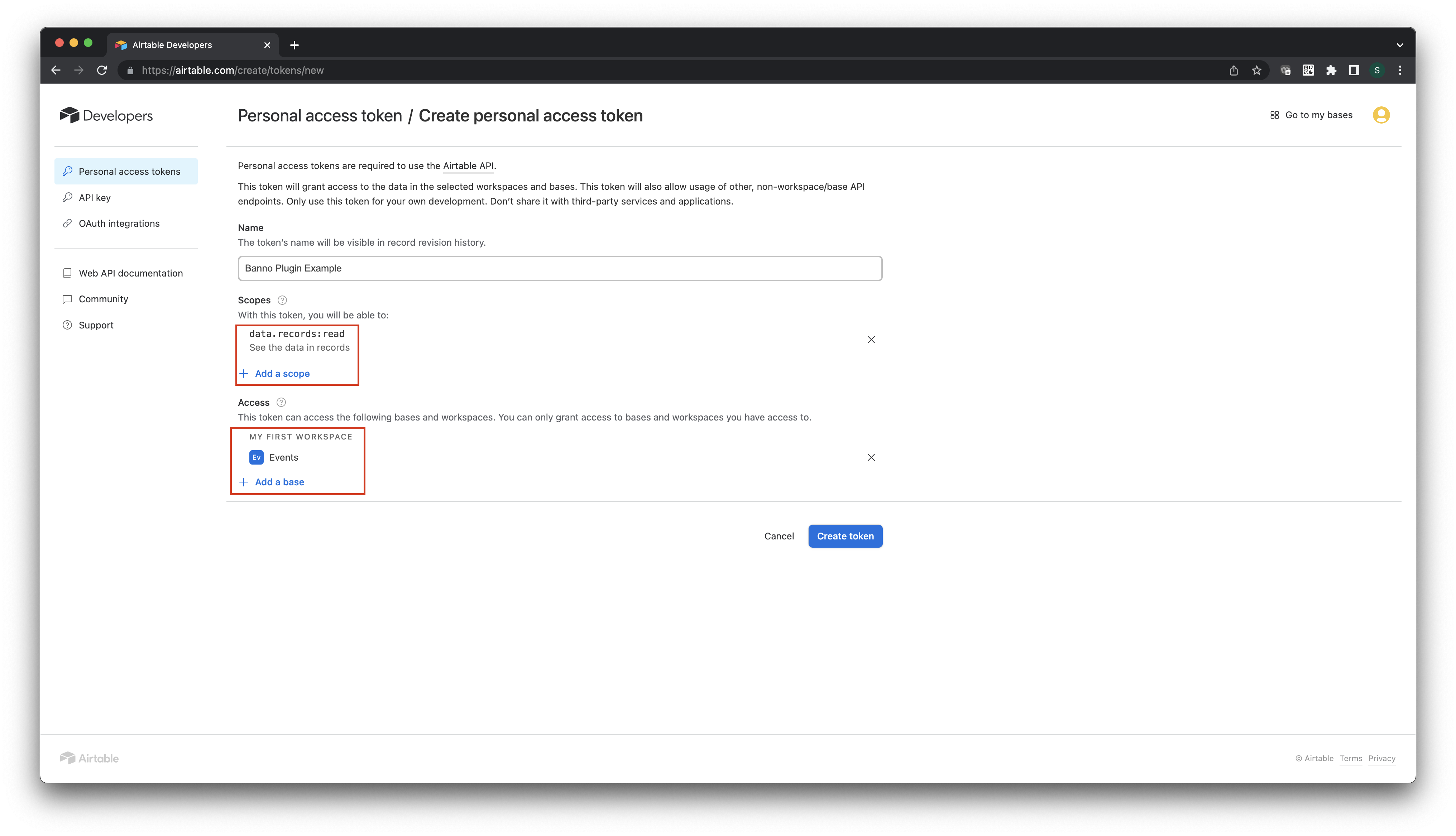Screen dimensions: 1456x836
Task: Go to my bases
Action: pos(1311,115)
